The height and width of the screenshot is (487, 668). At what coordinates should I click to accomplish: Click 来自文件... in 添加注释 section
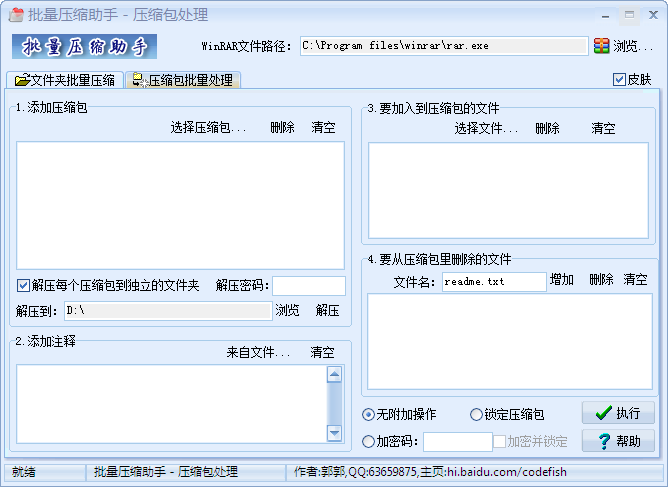258,352
